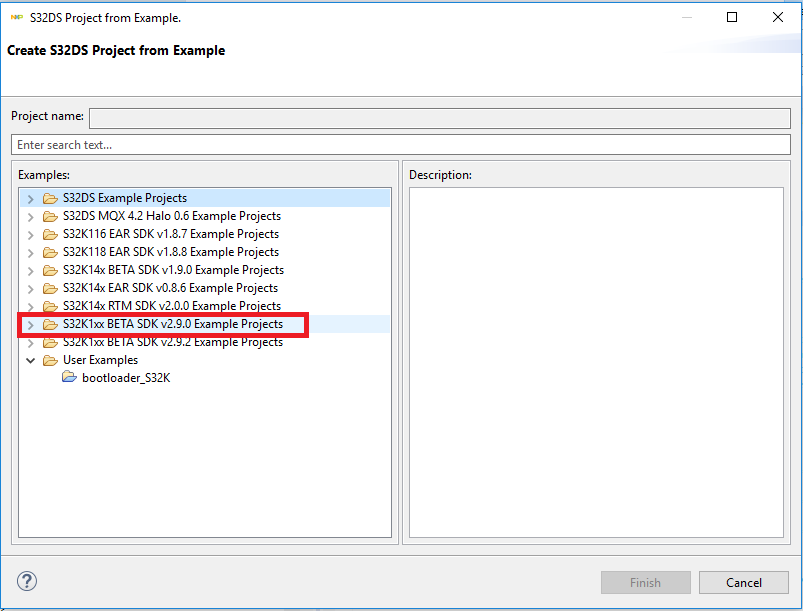Expand S32K118 EAR SDK v1.8.8 node
The width and height of the screenshot is (803, 611).
[x=31, y=252]
